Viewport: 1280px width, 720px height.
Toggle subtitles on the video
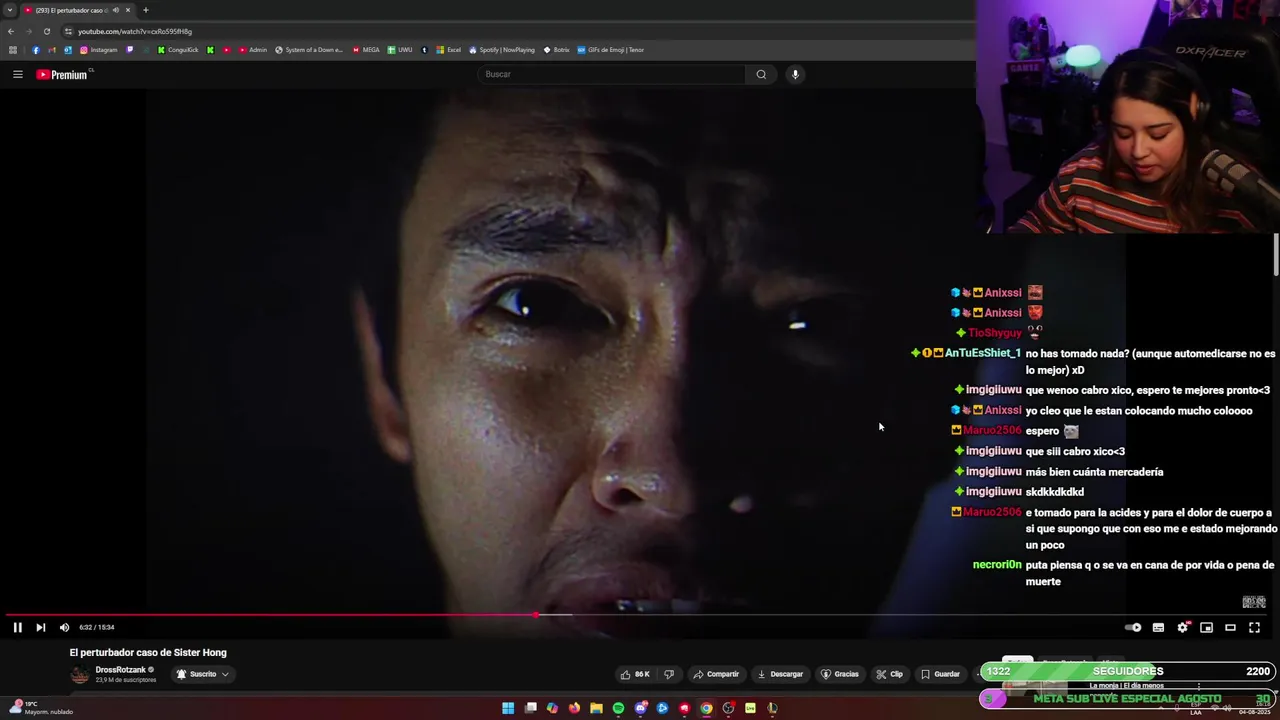click(x=1158, y=627)
